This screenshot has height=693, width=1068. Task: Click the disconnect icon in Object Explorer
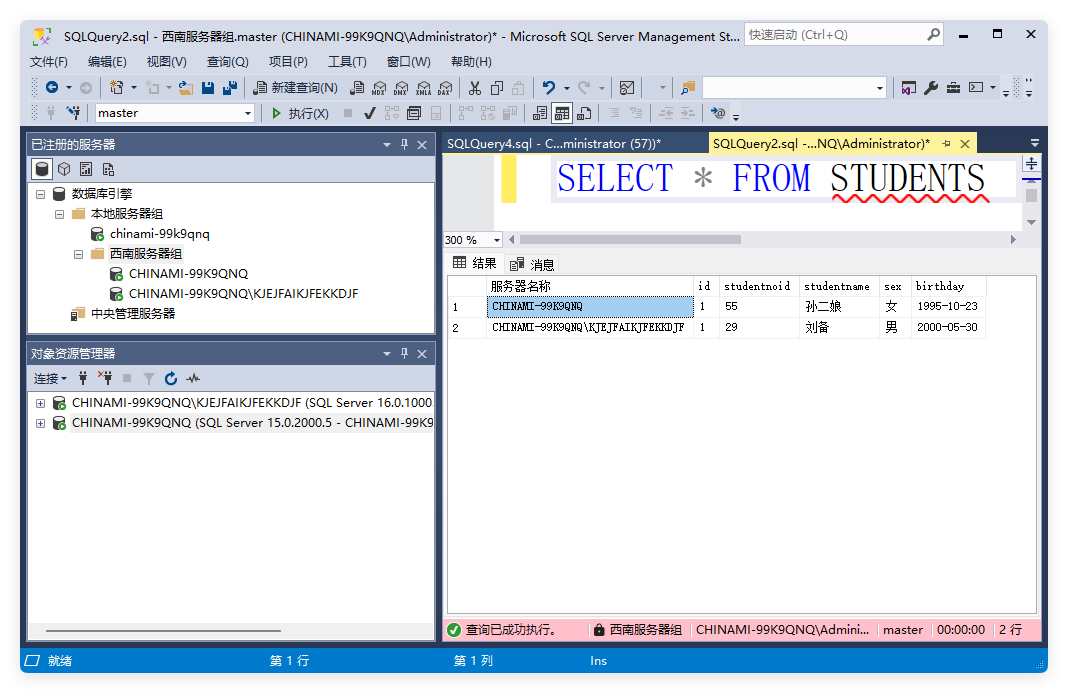point(105,378)
